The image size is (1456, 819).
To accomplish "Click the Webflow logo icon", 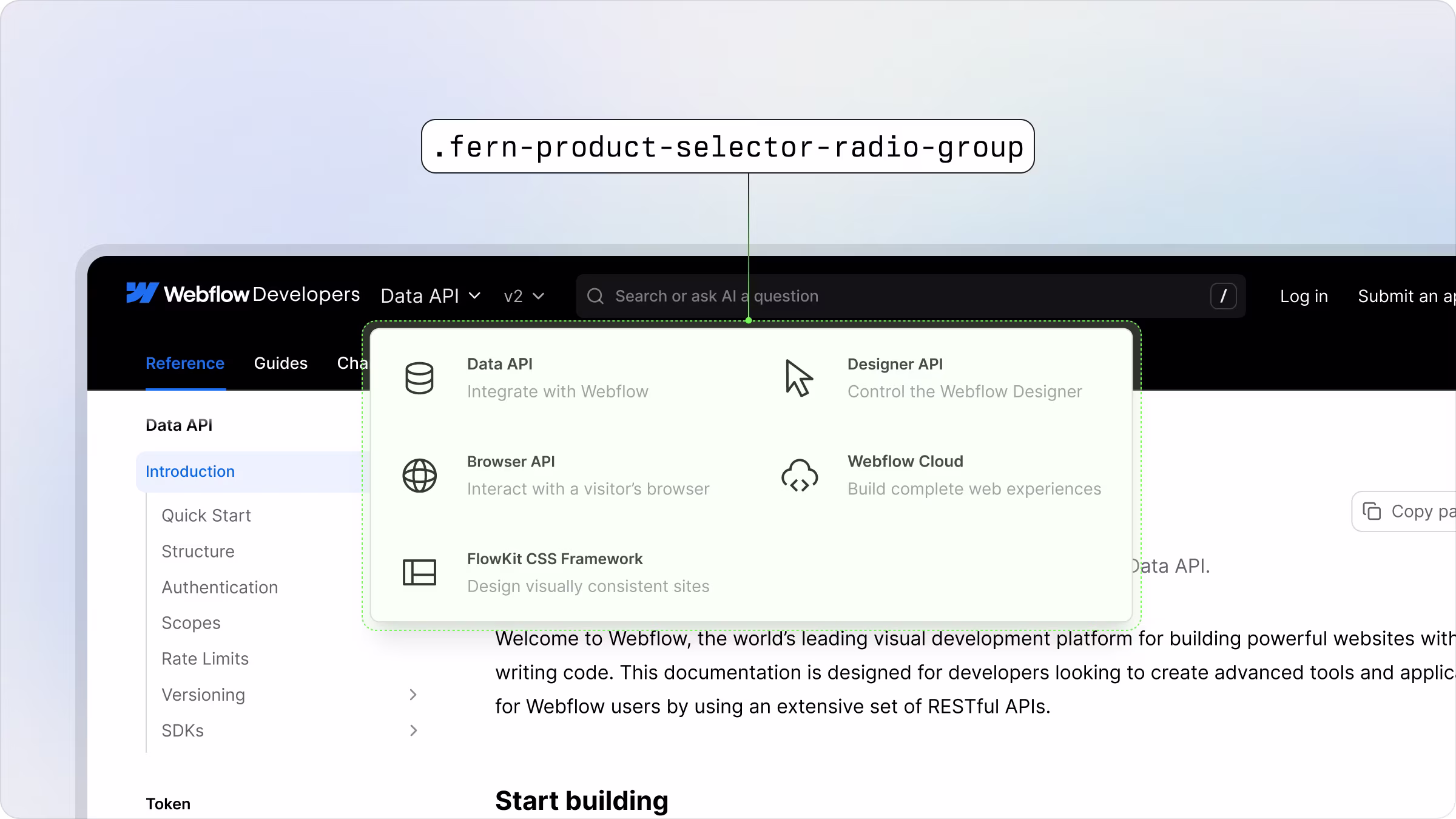I will coord(141,295).
